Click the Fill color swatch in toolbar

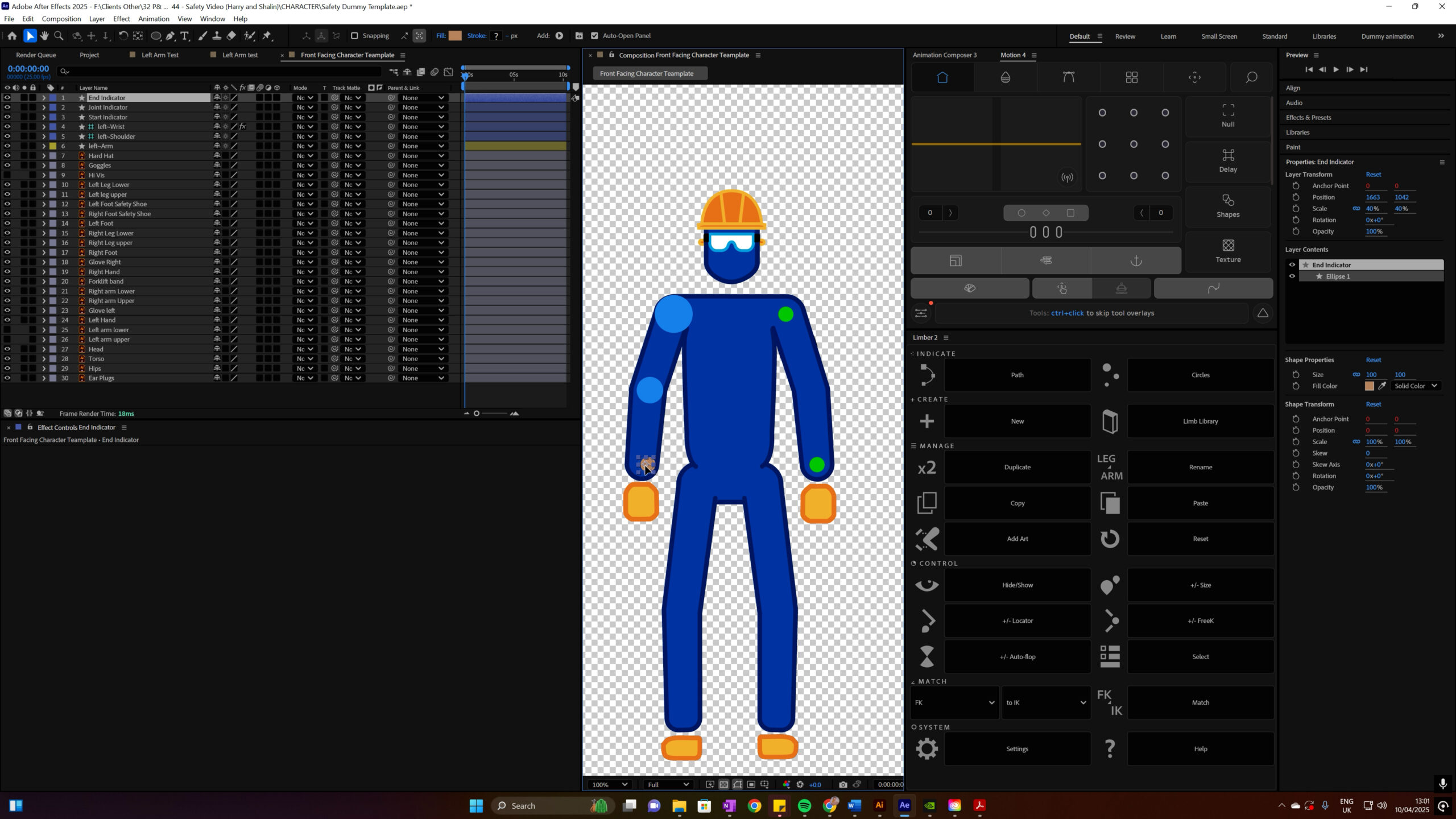point(455,36)
